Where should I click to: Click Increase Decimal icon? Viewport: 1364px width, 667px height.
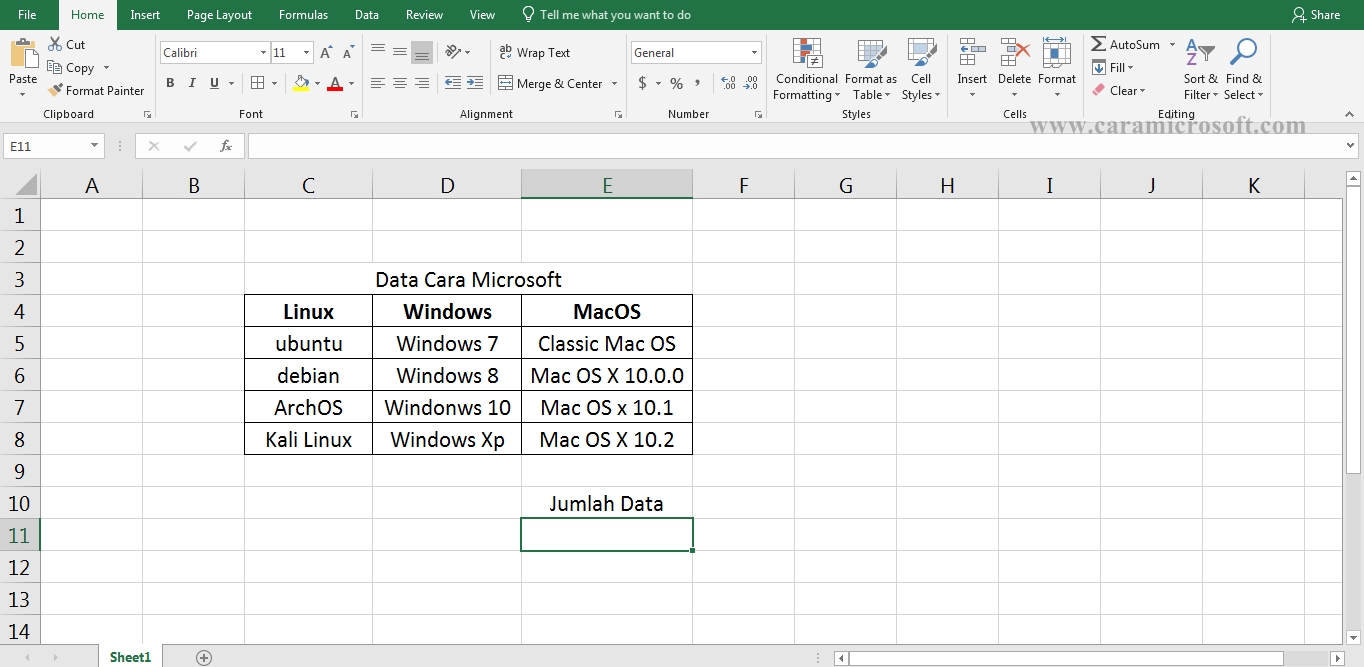pyautogui.click(x=728, y=83)
